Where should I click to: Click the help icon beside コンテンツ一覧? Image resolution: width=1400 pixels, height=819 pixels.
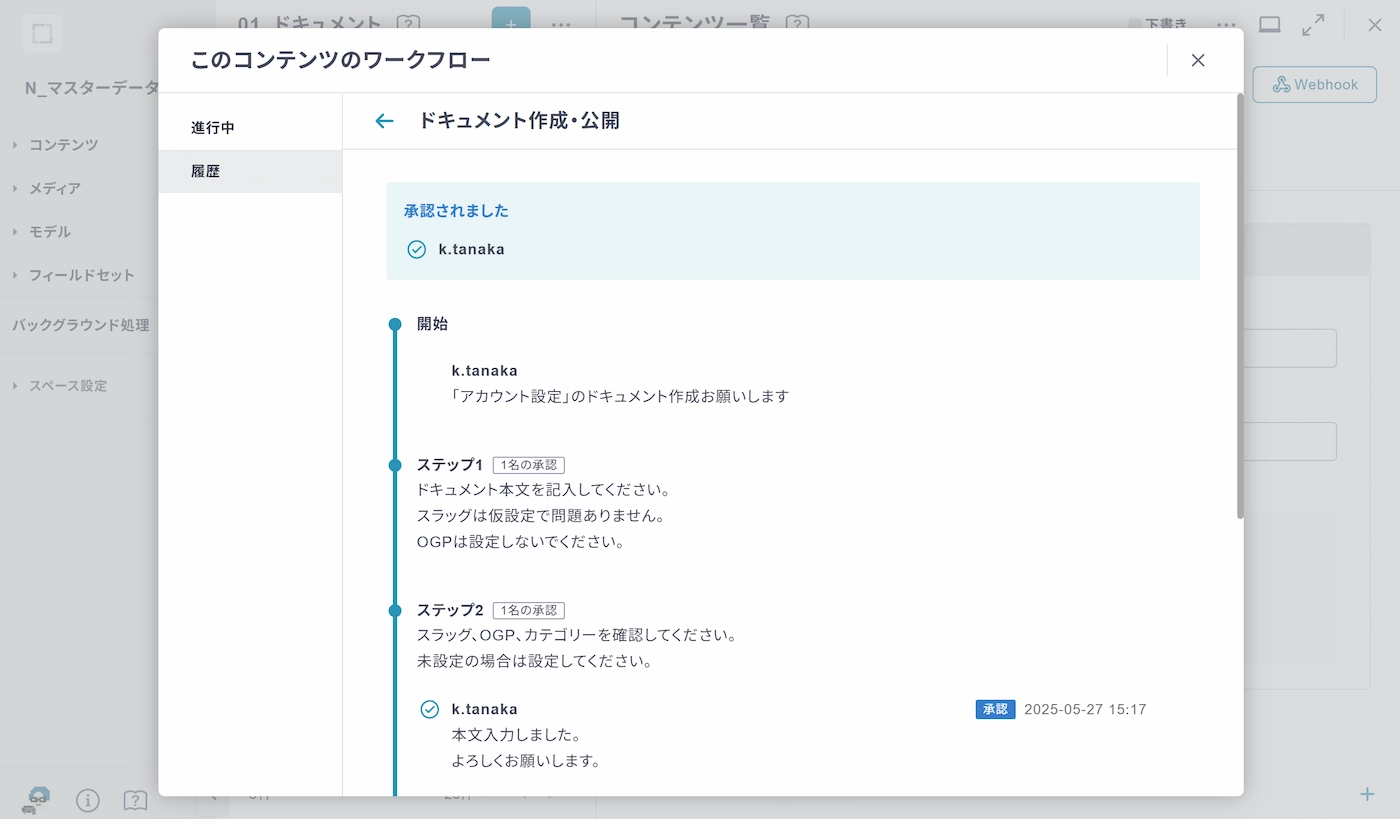[797, 23]
